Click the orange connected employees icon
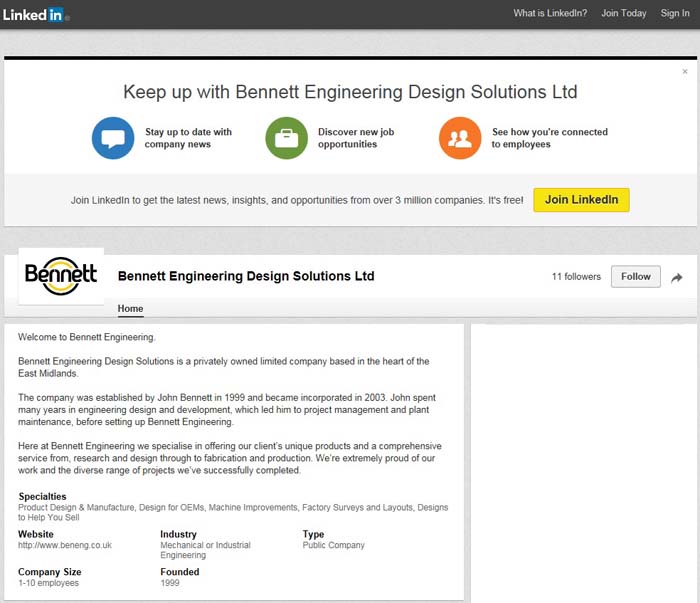This screenshot has height=603, width=700. click(x=460, y=138)
